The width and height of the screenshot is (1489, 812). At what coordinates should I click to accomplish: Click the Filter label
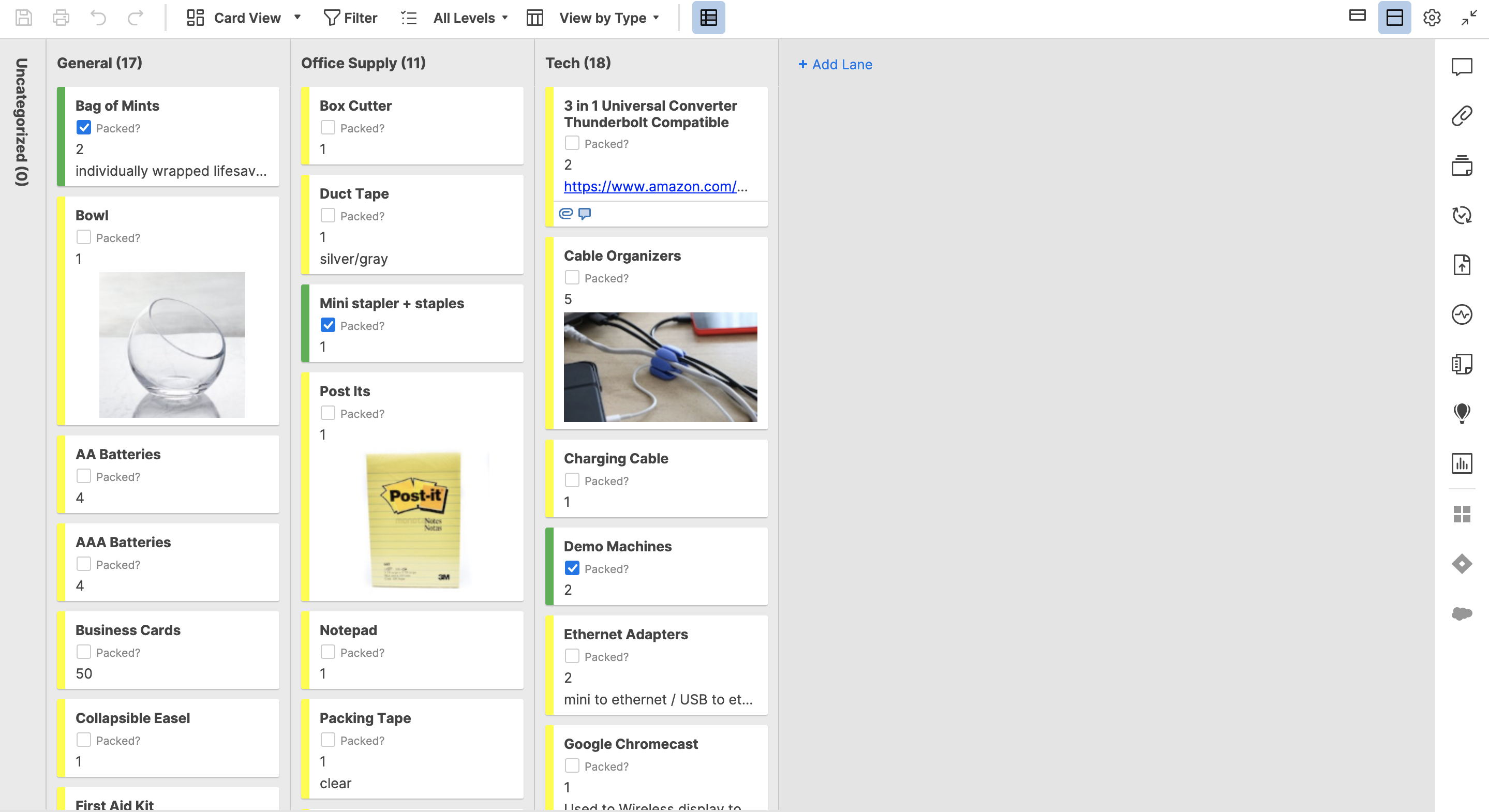click(360, 18)
